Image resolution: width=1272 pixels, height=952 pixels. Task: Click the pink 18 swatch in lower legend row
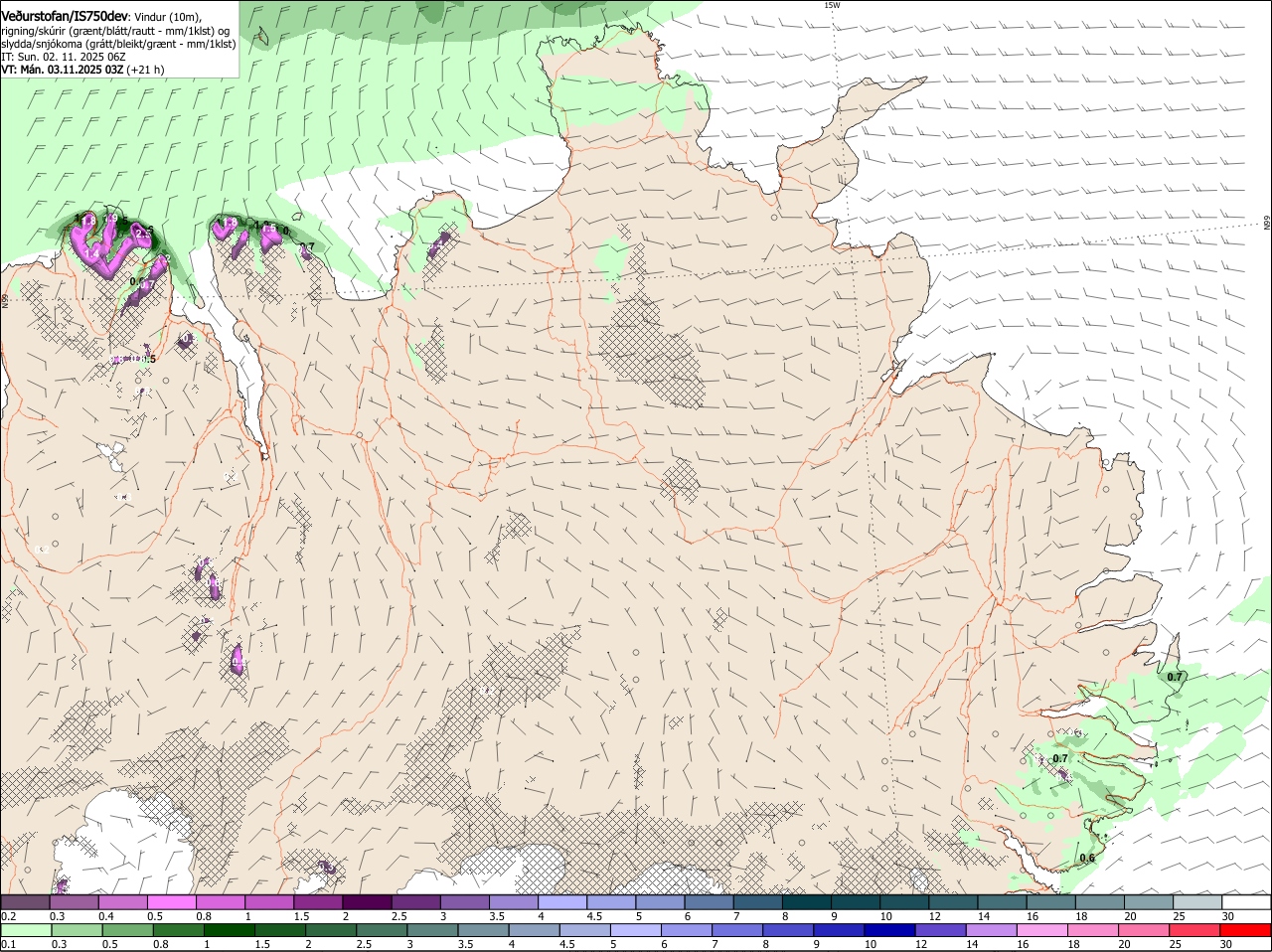tap(1093, 930)
